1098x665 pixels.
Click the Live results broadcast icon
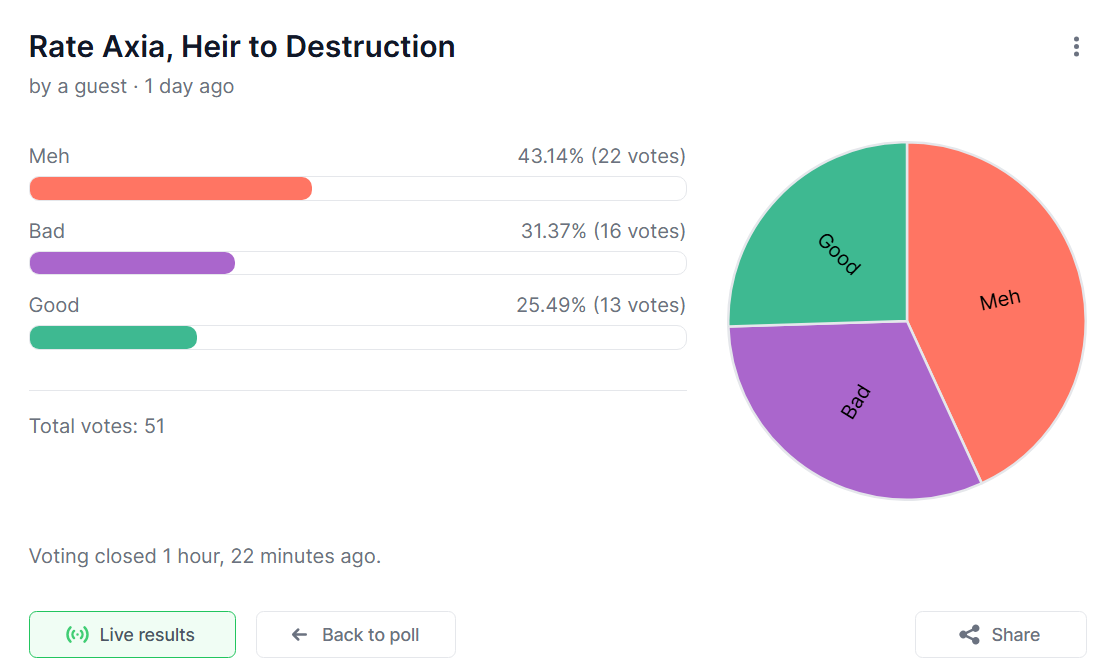(77, 635)
